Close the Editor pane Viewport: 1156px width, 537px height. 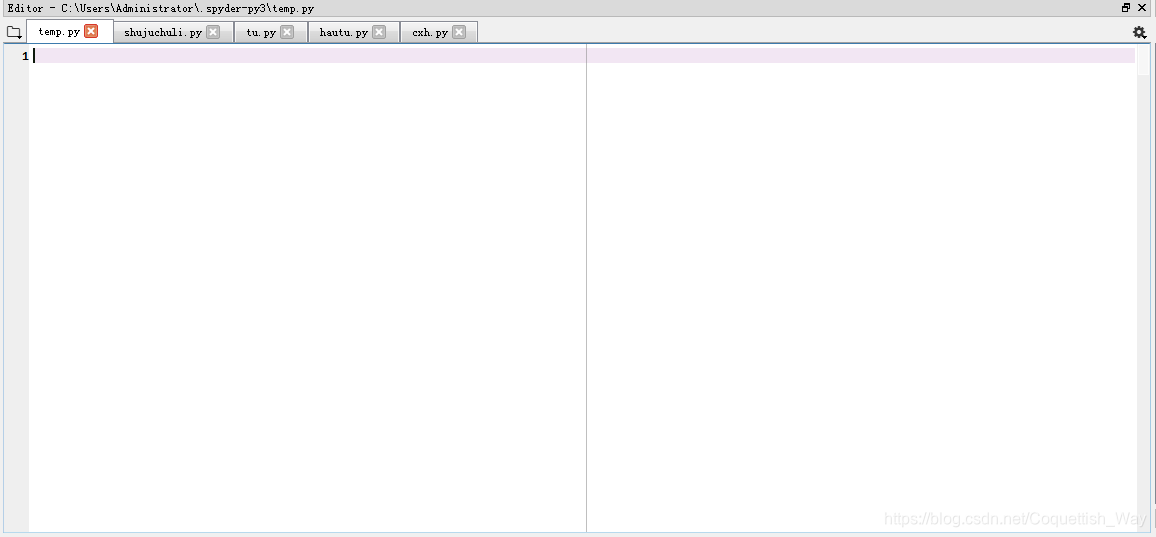tap(1143, 7)
